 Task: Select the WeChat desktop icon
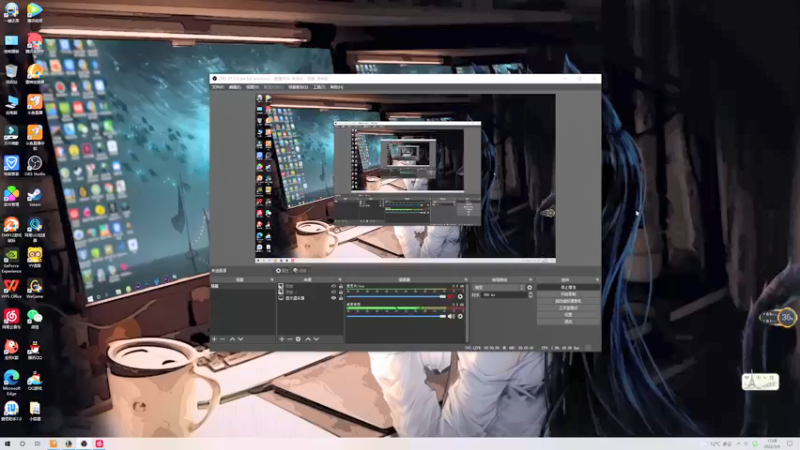tap(35, 319)
